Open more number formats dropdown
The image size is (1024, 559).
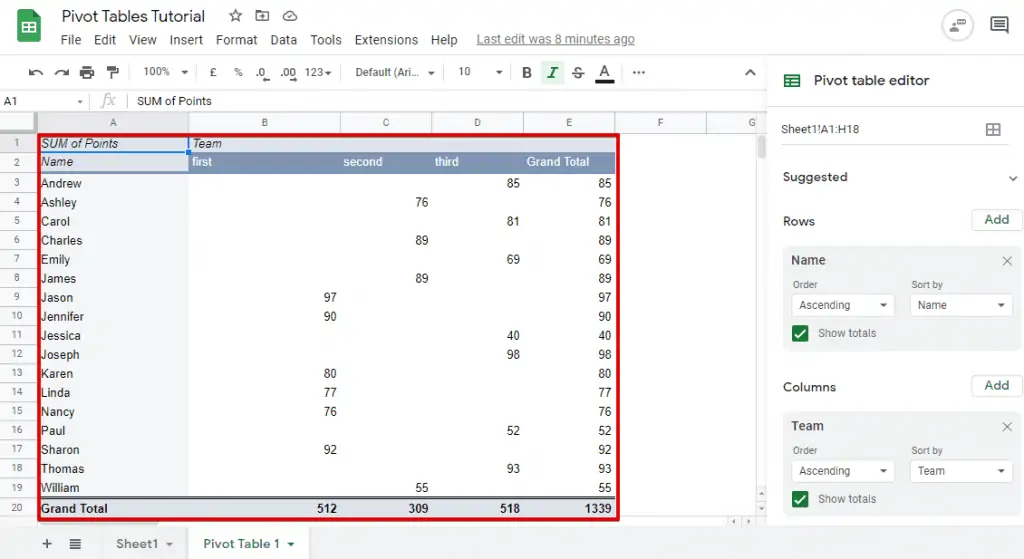[318, 72]
